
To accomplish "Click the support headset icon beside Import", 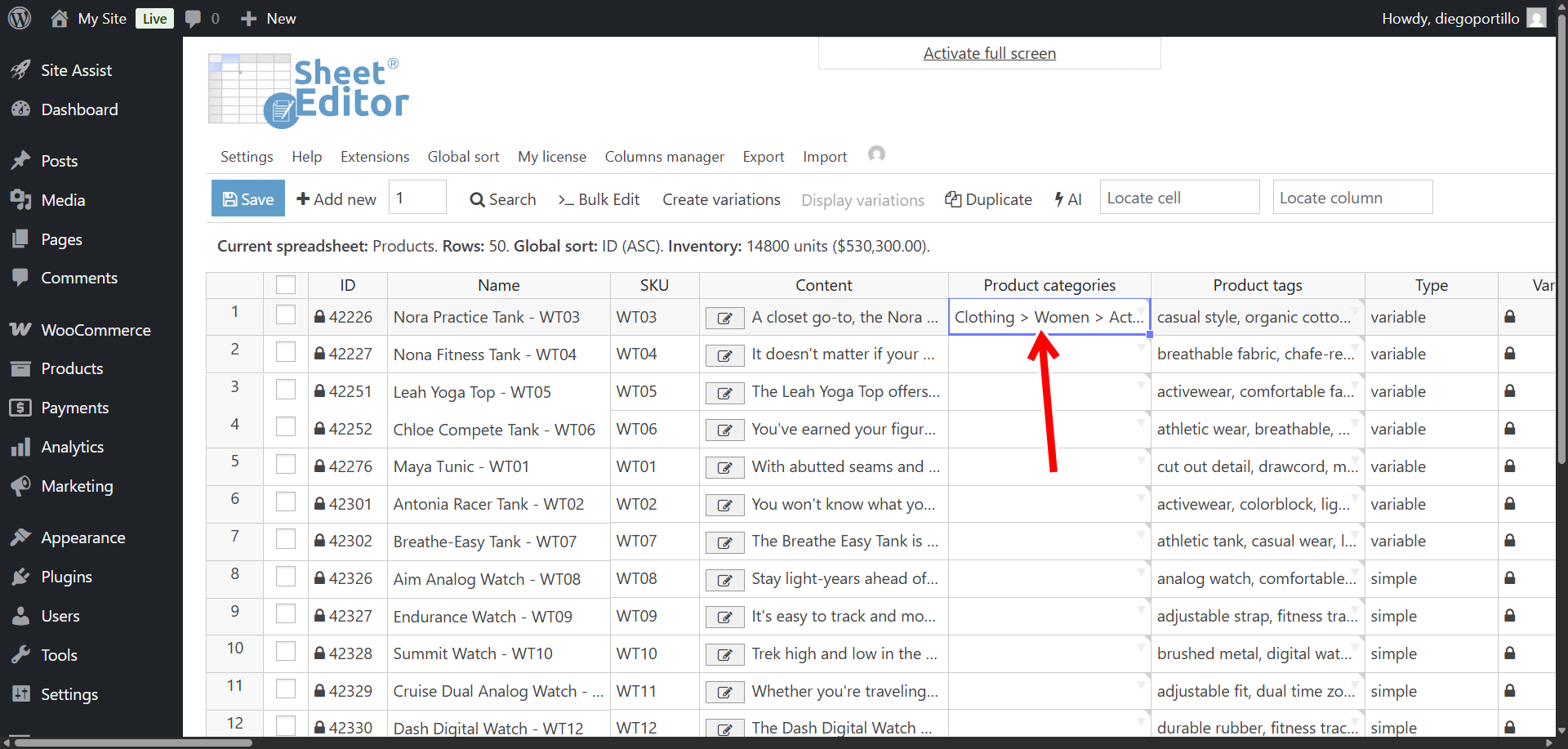I will click(876, 154).
